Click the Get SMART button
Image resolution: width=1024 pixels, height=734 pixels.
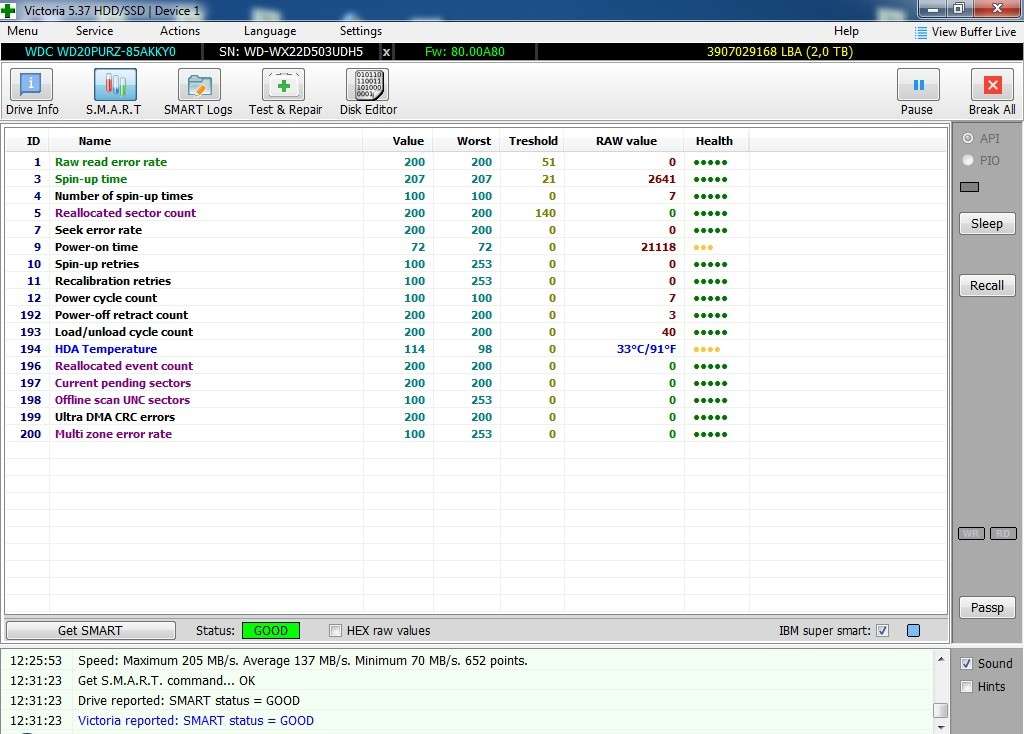click(90, 631)
